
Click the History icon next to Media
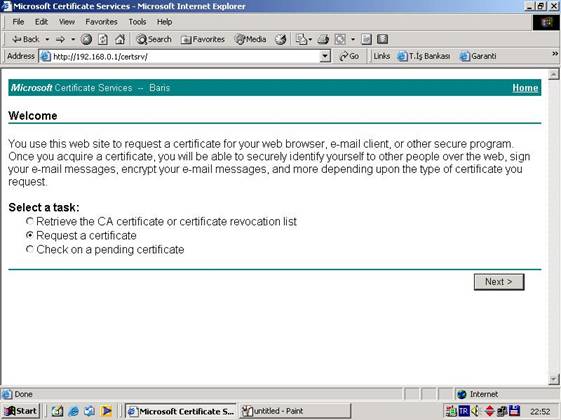click(x=280, y=39)
